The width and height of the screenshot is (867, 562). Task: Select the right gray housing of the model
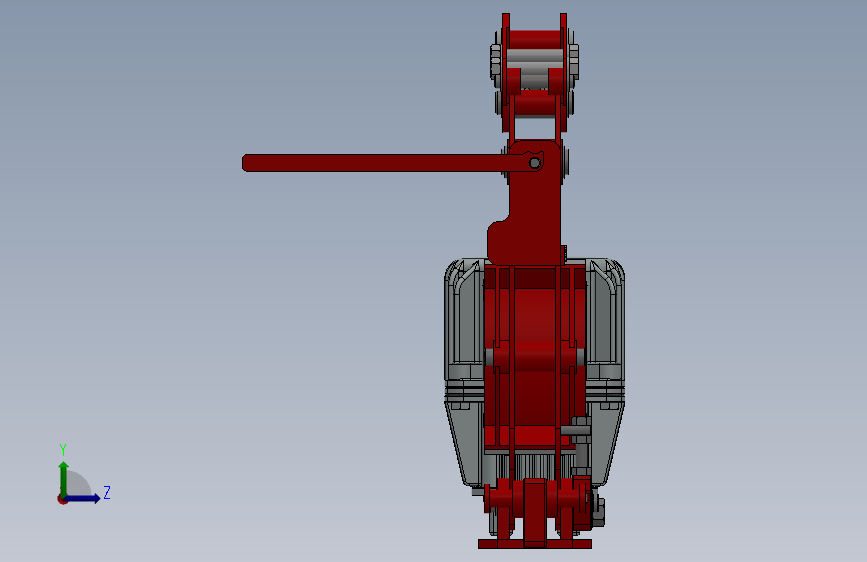(x=605, y=372)
